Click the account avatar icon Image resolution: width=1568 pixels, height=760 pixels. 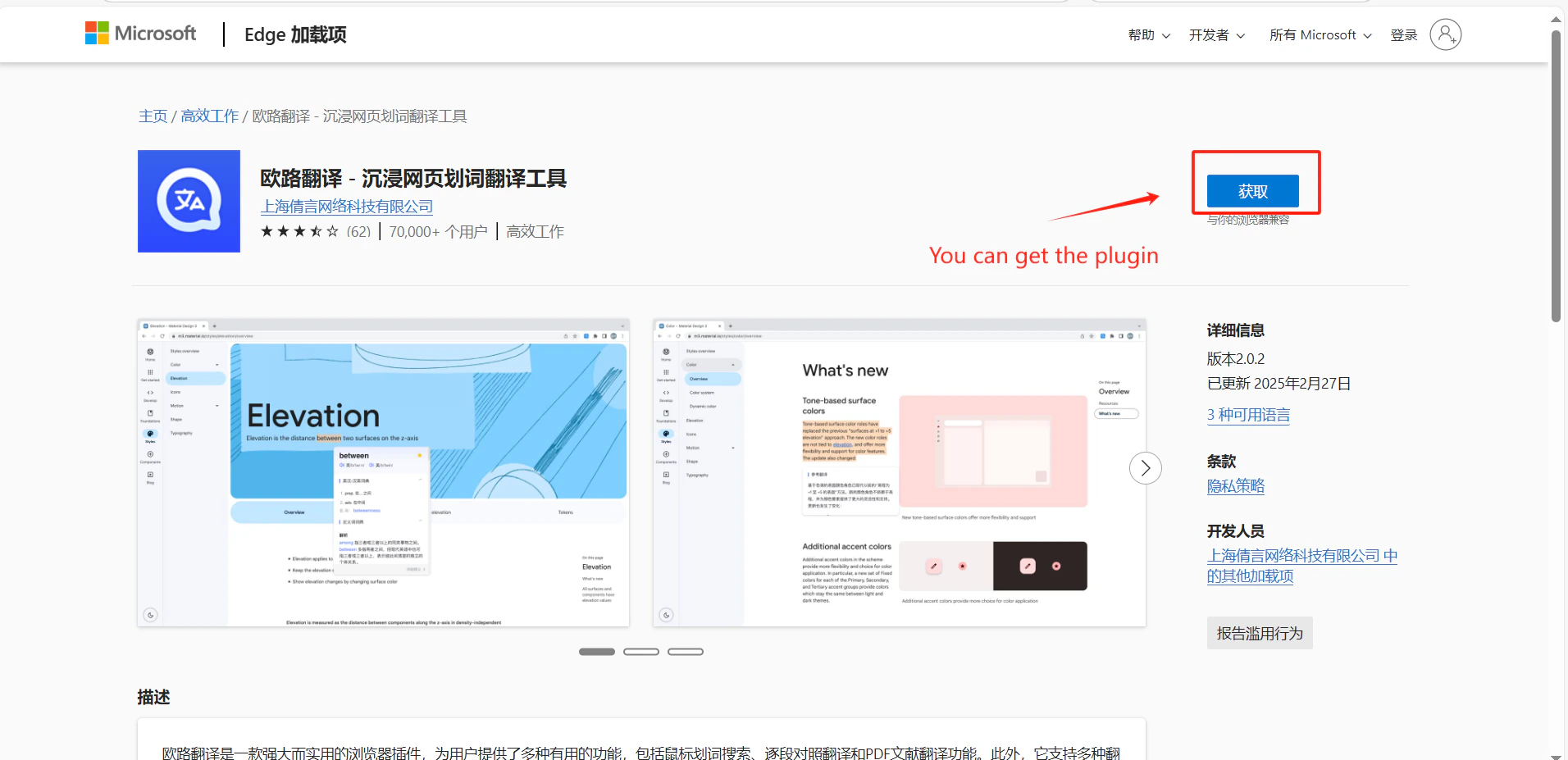click(1444, 34)
